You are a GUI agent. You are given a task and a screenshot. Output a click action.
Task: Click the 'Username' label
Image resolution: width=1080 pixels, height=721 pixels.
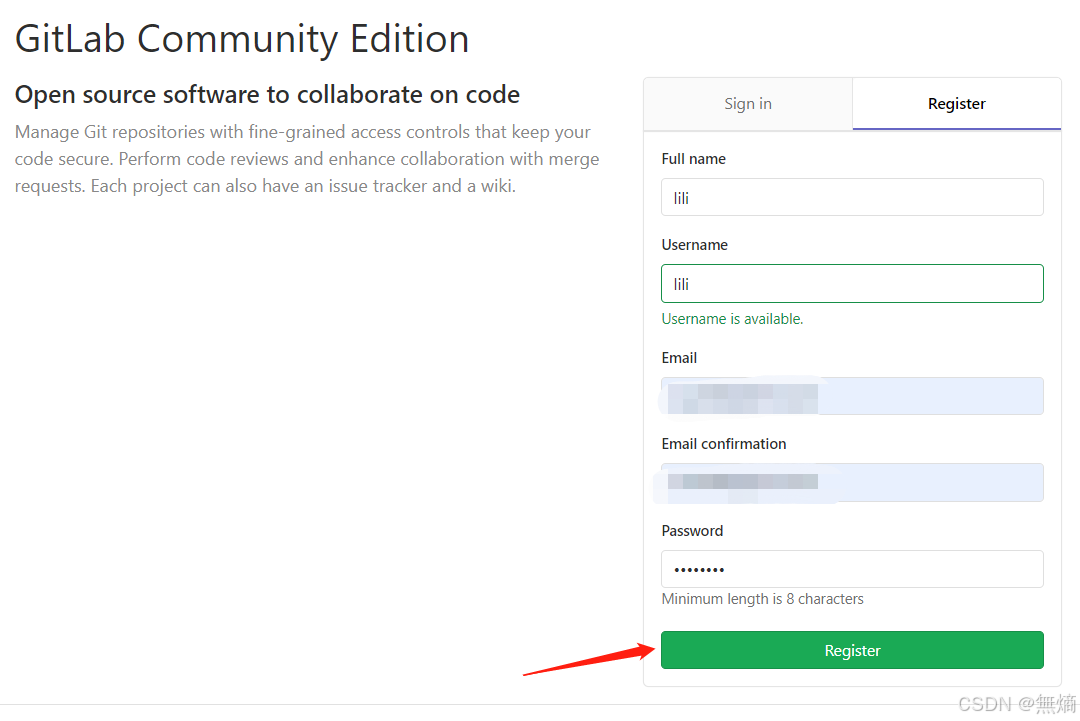click(694, 245)
